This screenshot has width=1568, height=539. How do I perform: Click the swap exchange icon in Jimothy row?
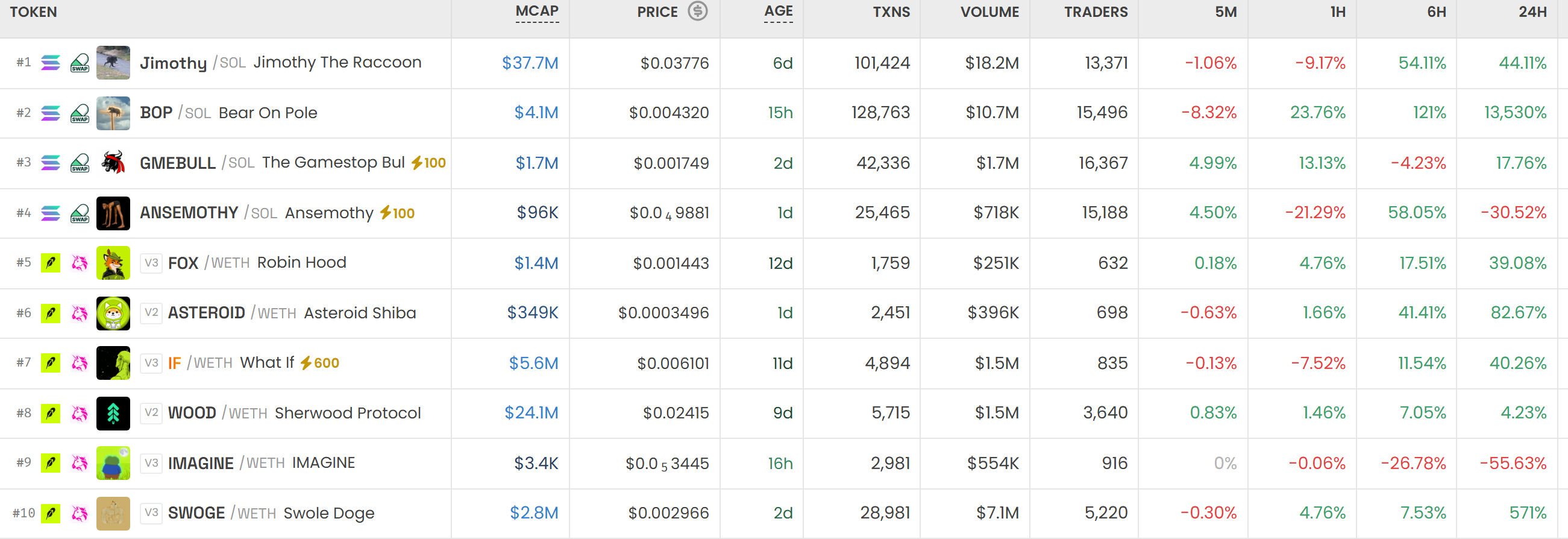click(80, 63)
